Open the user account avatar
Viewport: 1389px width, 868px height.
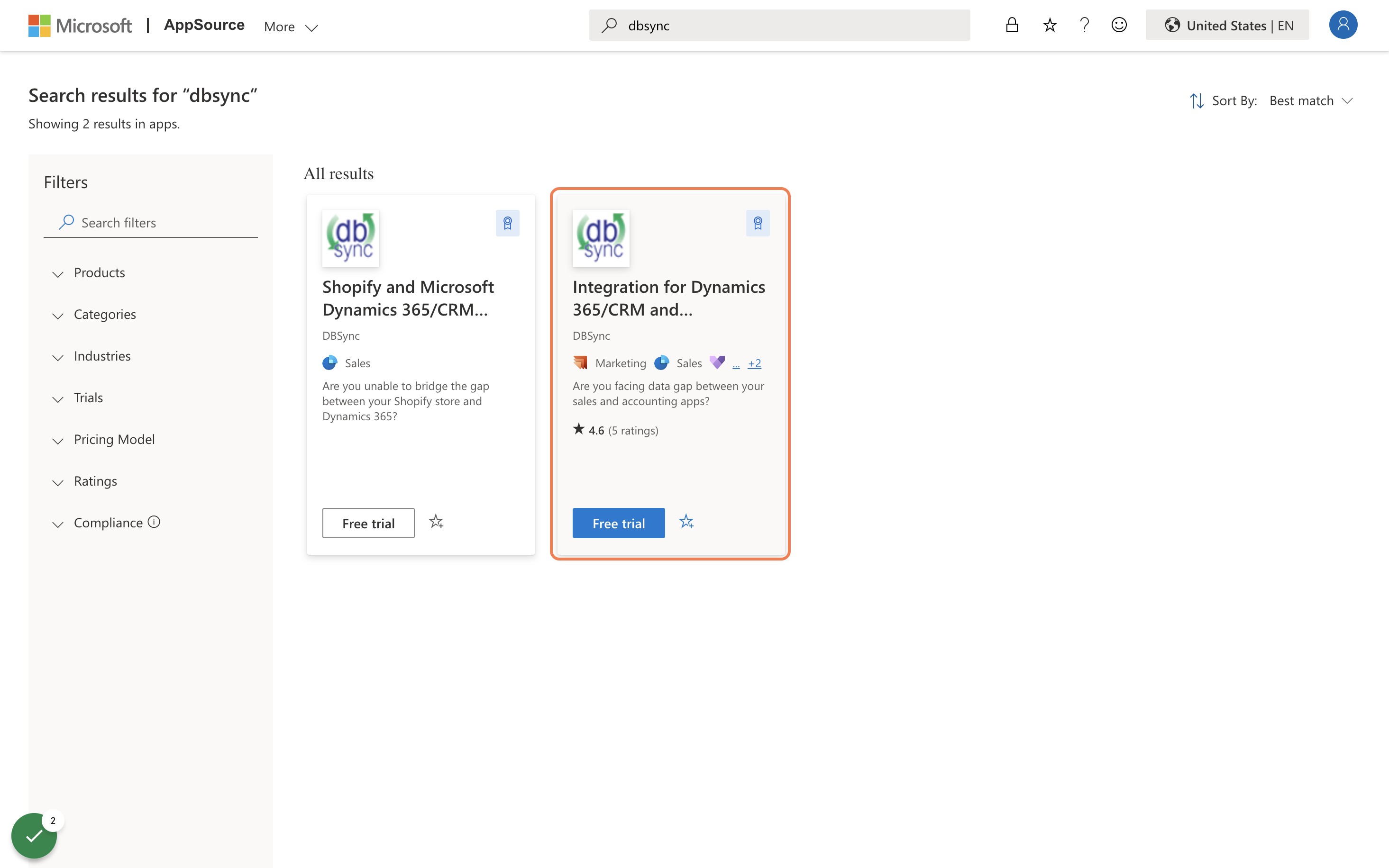pyautogui.click(x=1343, y=25)
